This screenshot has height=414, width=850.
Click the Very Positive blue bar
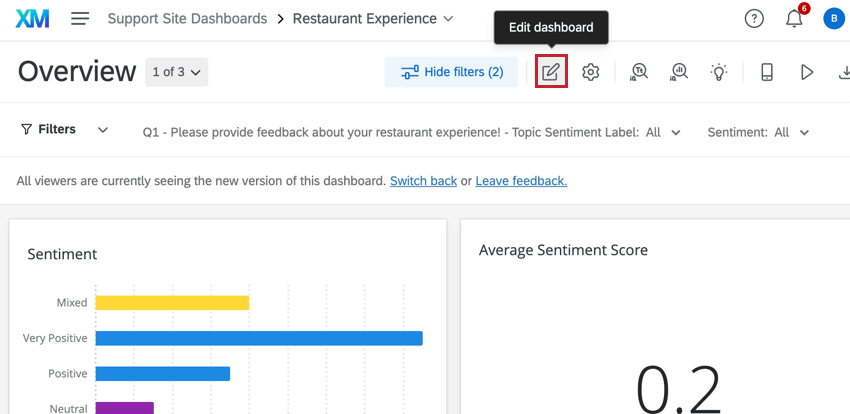click(x=258, y=338)
